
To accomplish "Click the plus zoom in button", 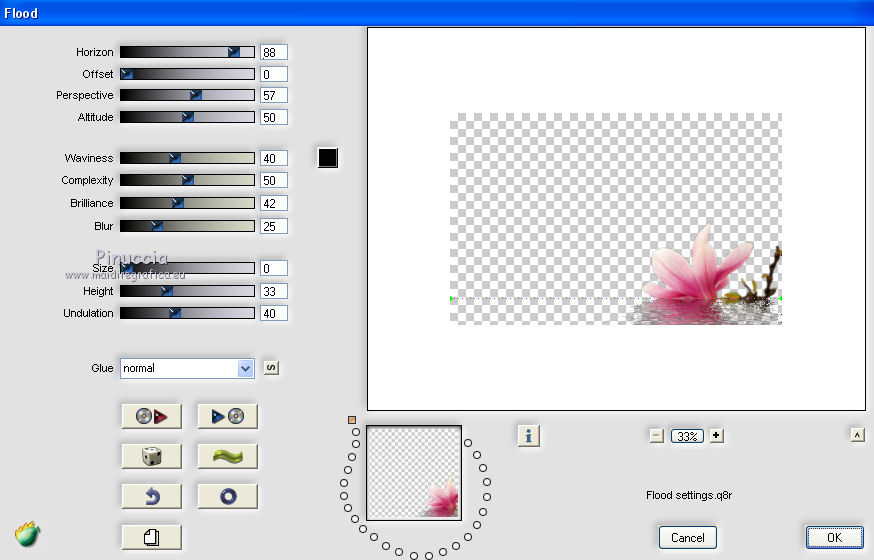I will pos(717,435).
